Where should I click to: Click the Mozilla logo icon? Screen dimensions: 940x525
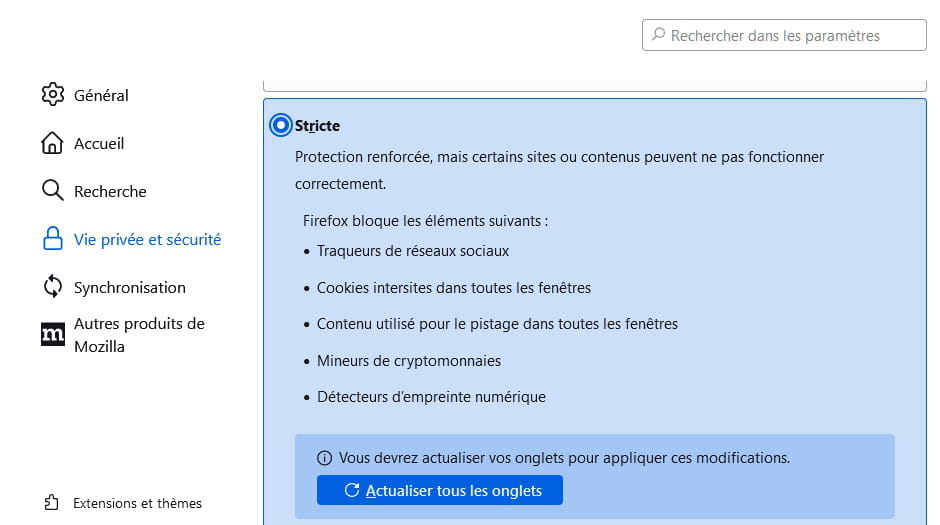(52, 335)
